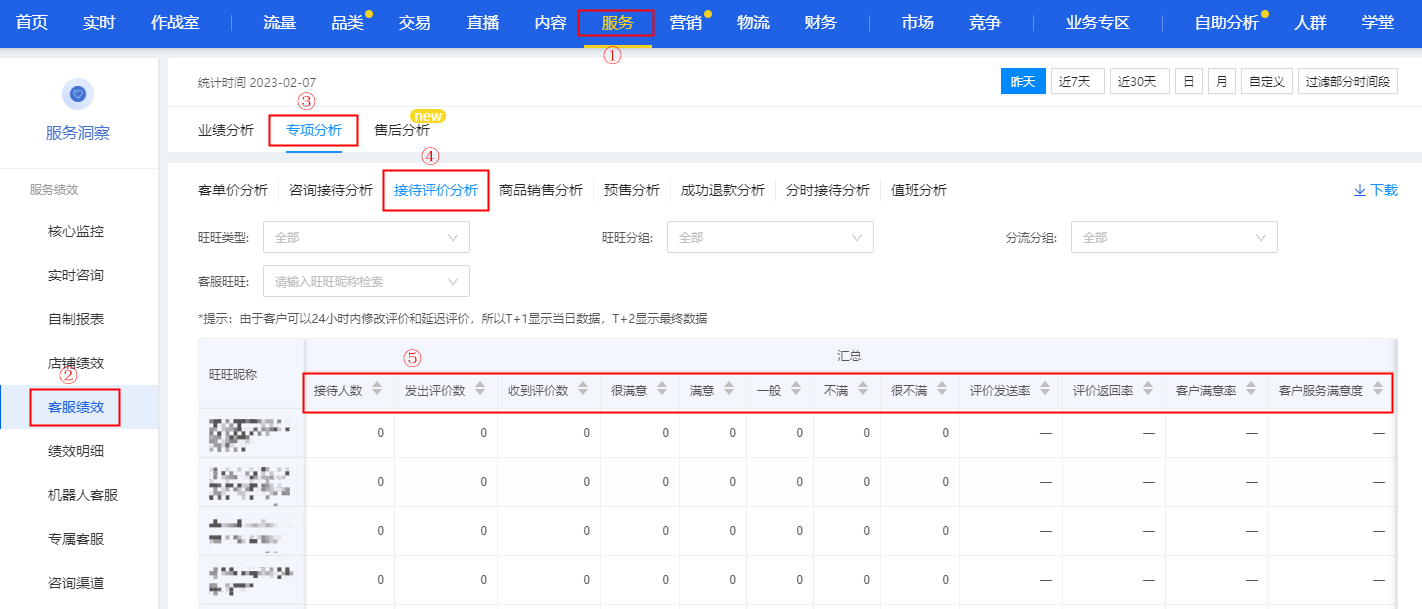Open 竞争 in top navigation
Image resolution: width=1422 pixels, height=609 pixels.
coord(985,22)
